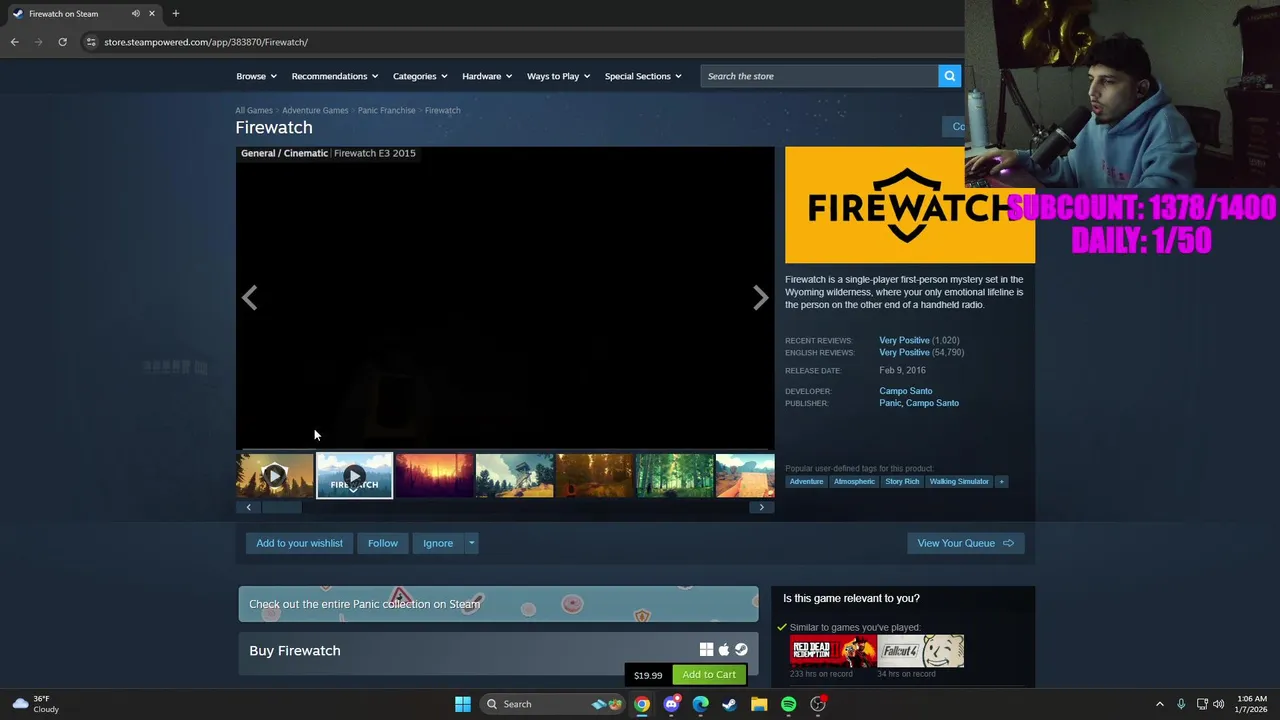
Task: Show hidden system tray icons
Action: 1160,704
